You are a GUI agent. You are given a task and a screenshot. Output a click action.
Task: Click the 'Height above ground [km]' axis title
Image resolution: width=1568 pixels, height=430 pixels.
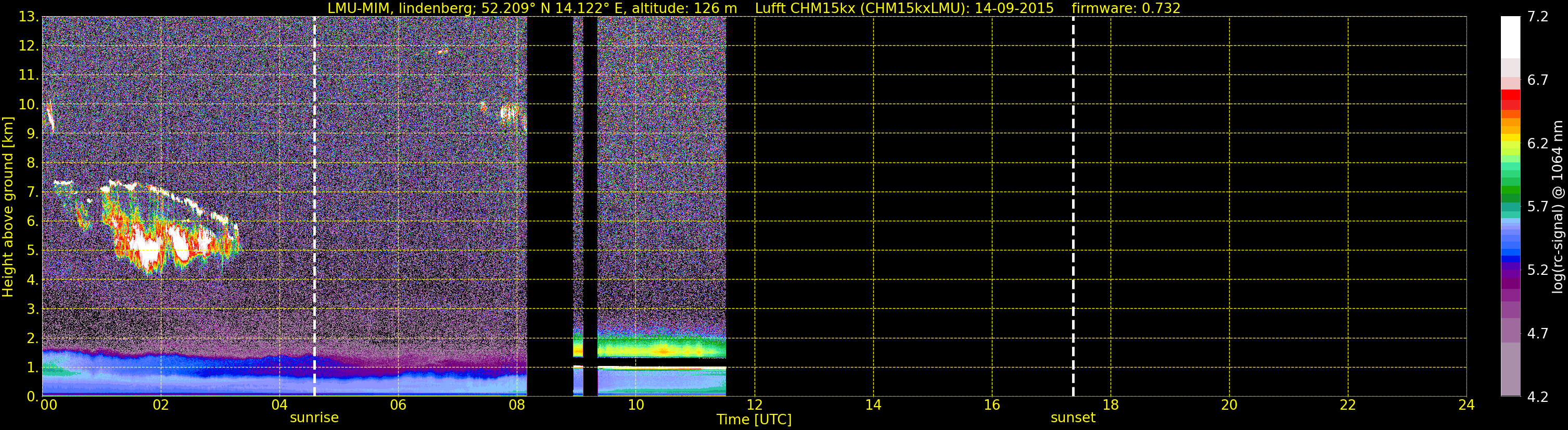tap(8, 207)
